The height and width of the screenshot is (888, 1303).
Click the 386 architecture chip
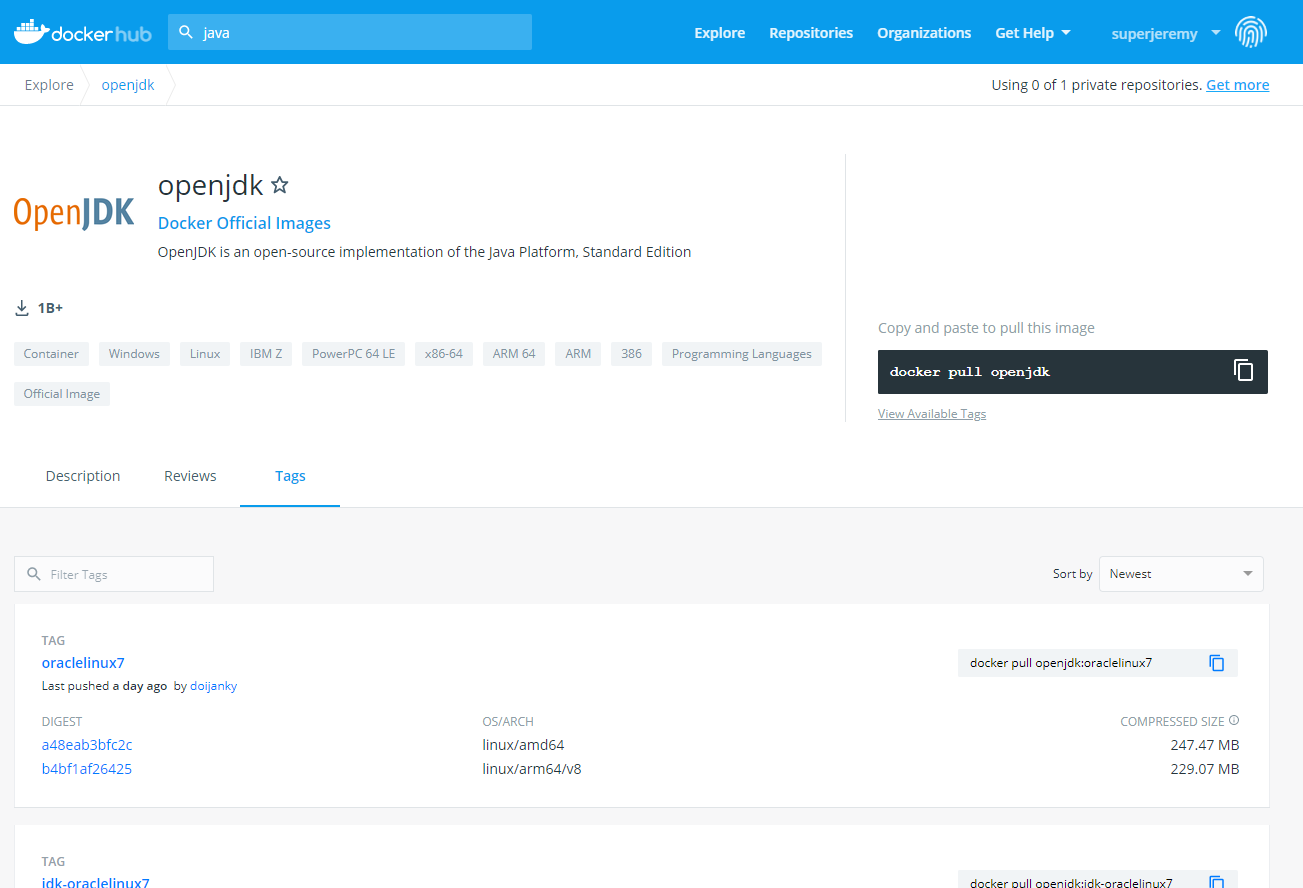coord(631,354)
